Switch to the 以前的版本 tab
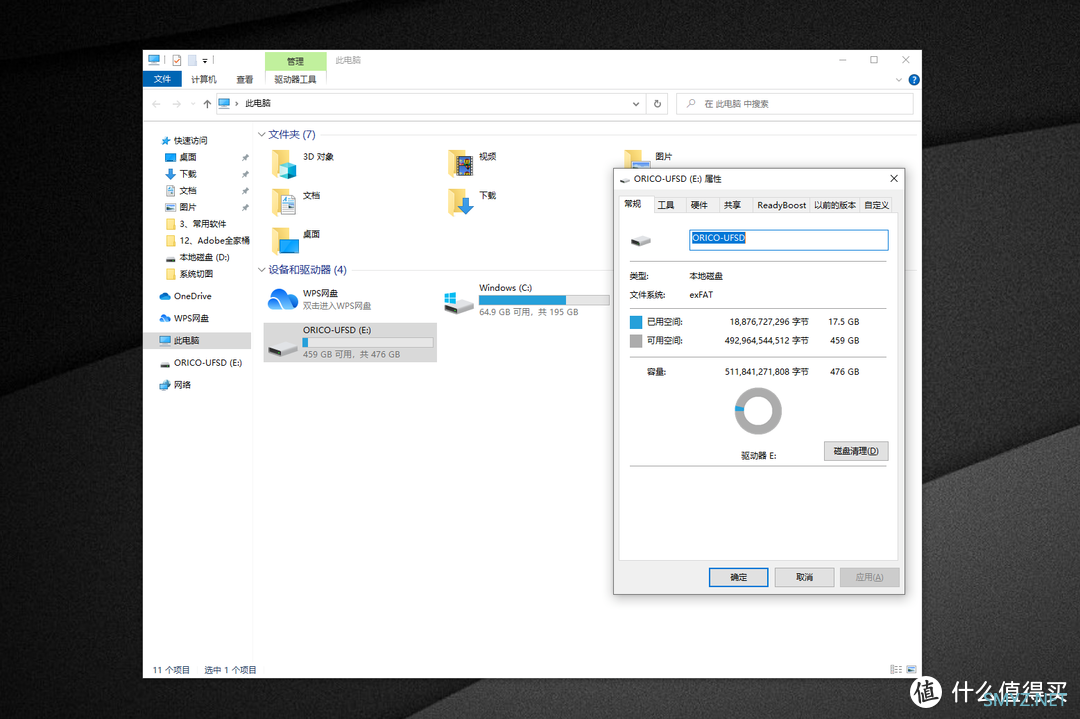This screenshot has width=1080, height=719. (x=835, y=205)
